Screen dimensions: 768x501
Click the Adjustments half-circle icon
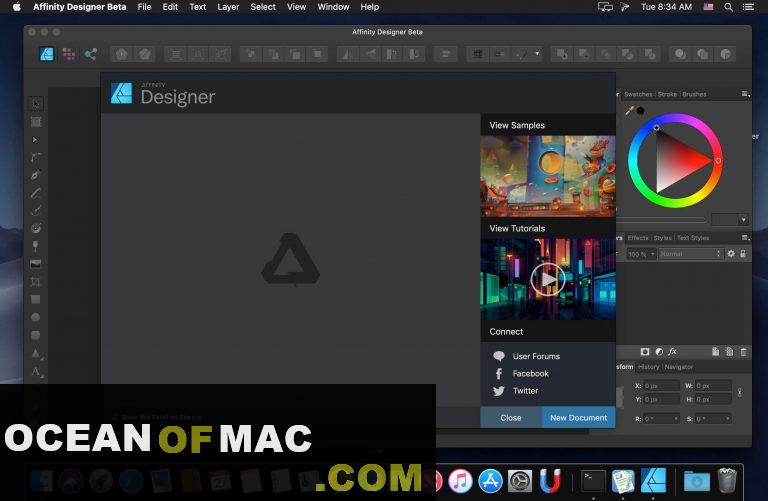659,352
